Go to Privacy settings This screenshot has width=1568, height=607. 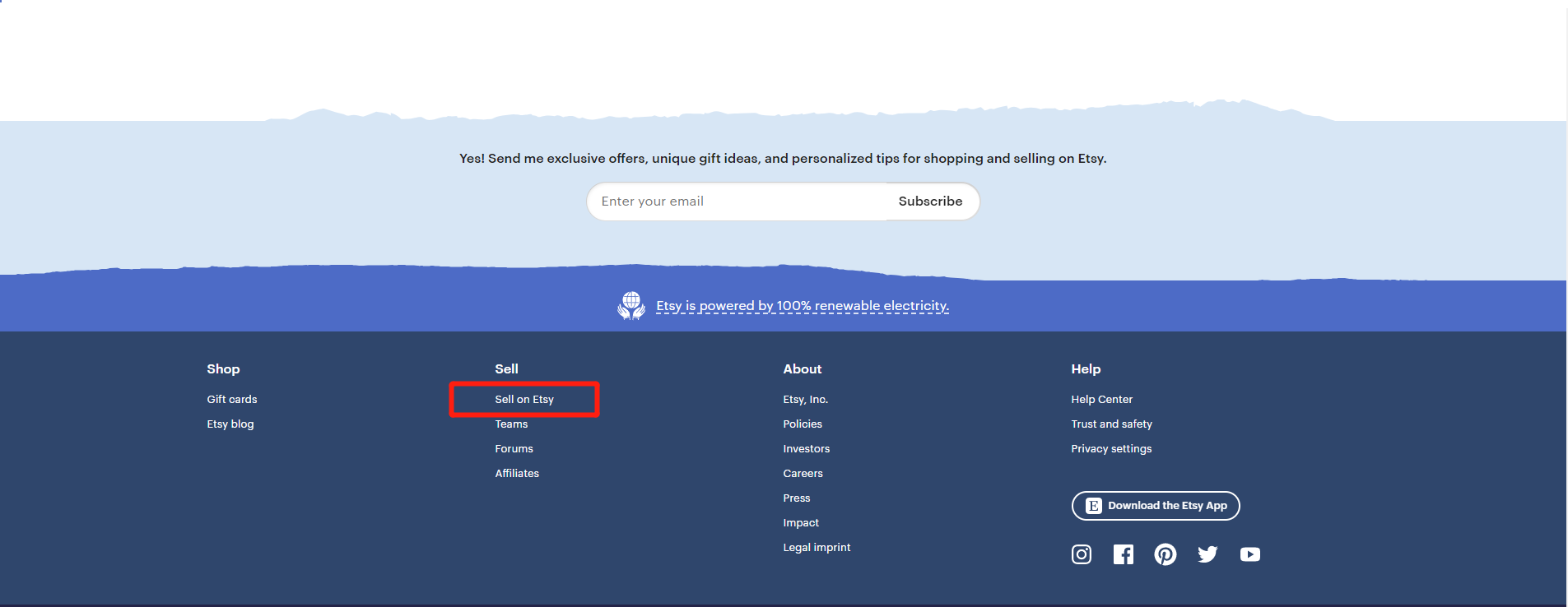click(x=1111, y=449)
